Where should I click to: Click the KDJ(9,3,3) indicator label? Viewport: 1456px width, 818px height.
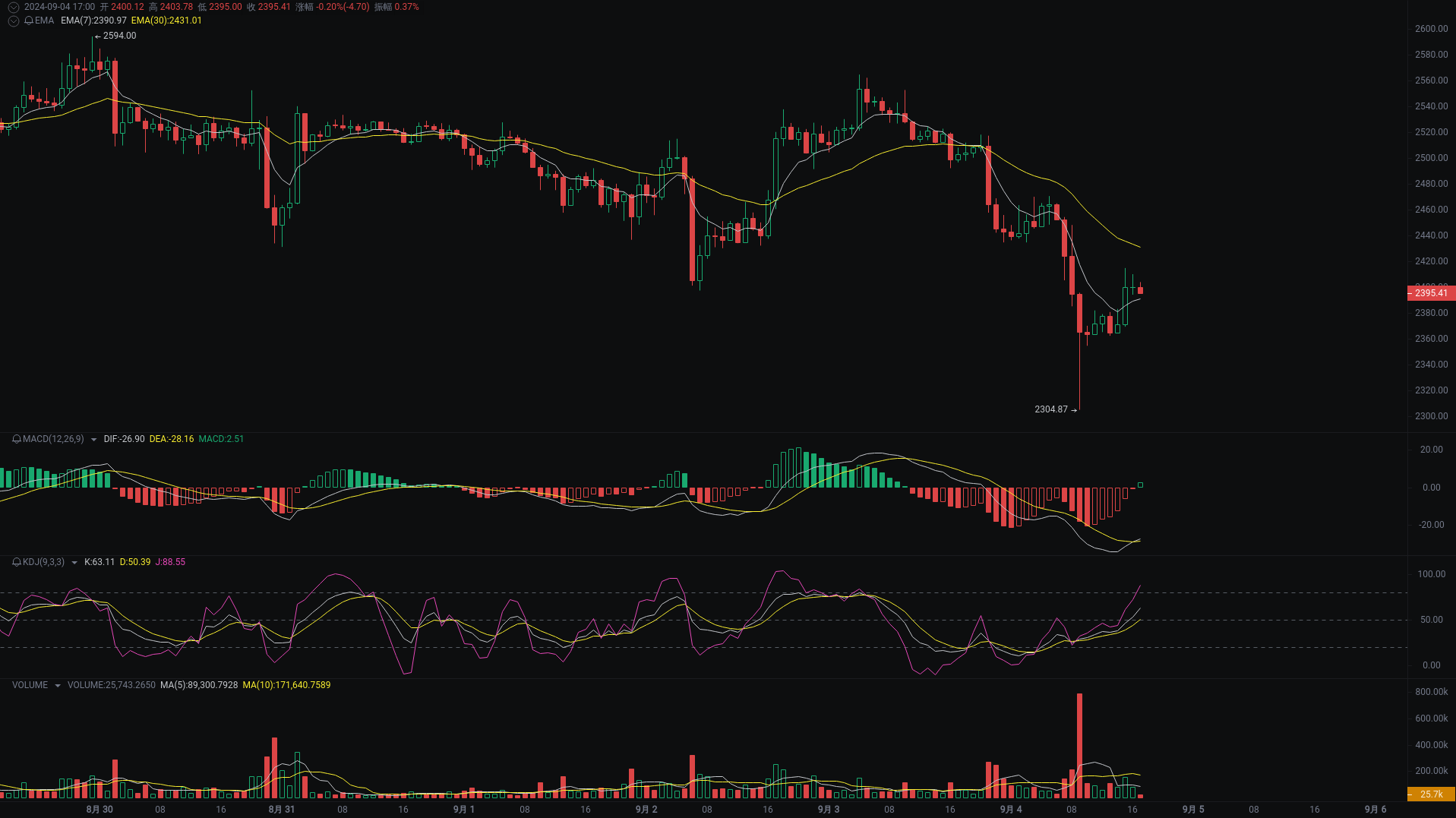[42, 562]
